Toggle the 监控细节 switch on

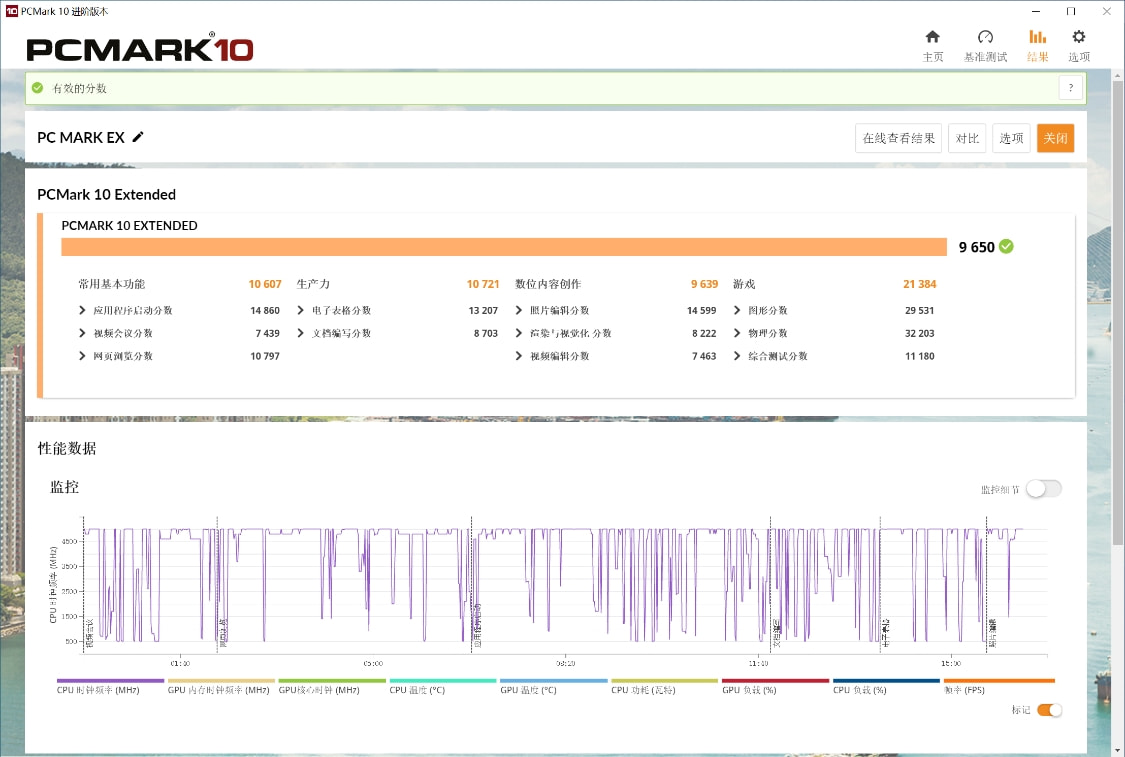pyautogui.click(x=1043, y=489)
